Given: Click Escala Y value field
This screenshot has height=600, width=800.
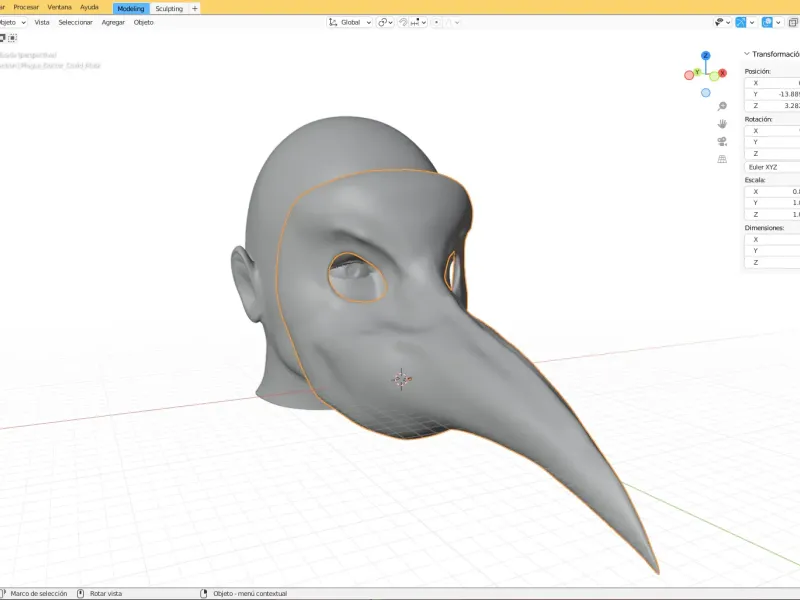Looking at the screenshot, I should (772, 203).
